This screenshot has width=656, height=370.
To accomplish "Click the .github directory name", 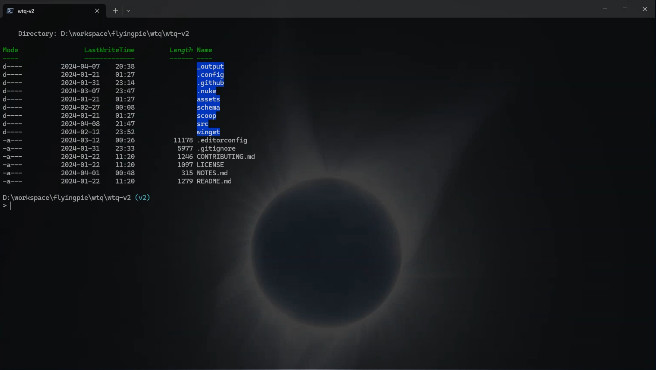I will click(210, 83).
